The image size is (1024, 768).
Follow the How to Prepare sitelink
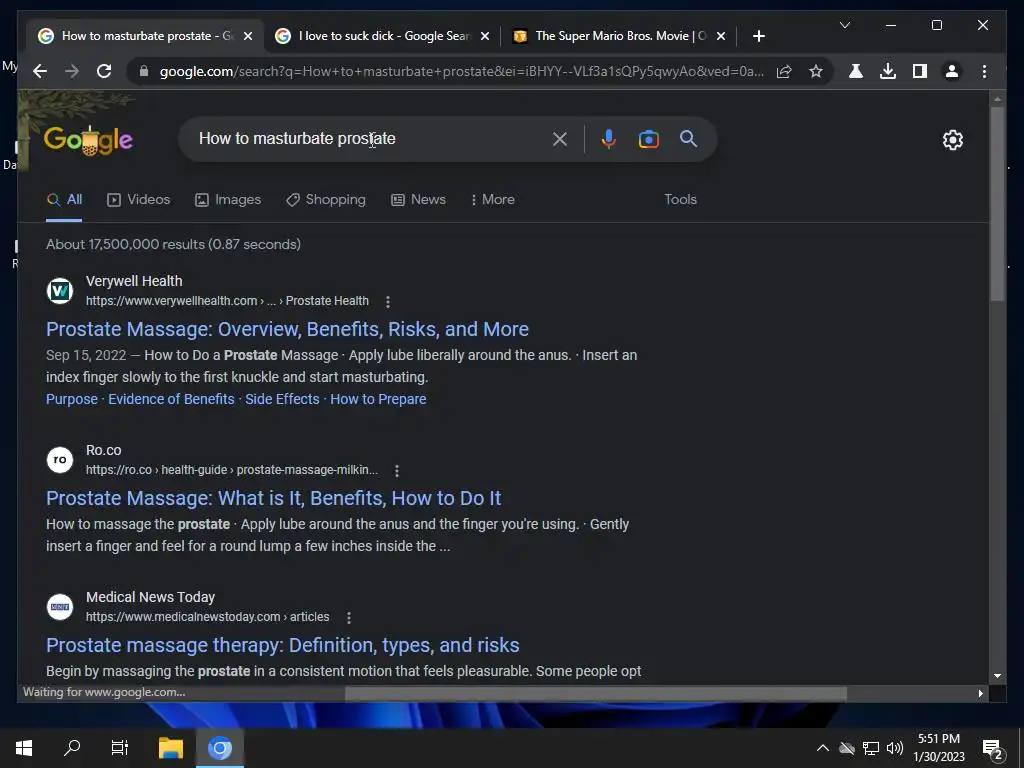pos(378,399)
